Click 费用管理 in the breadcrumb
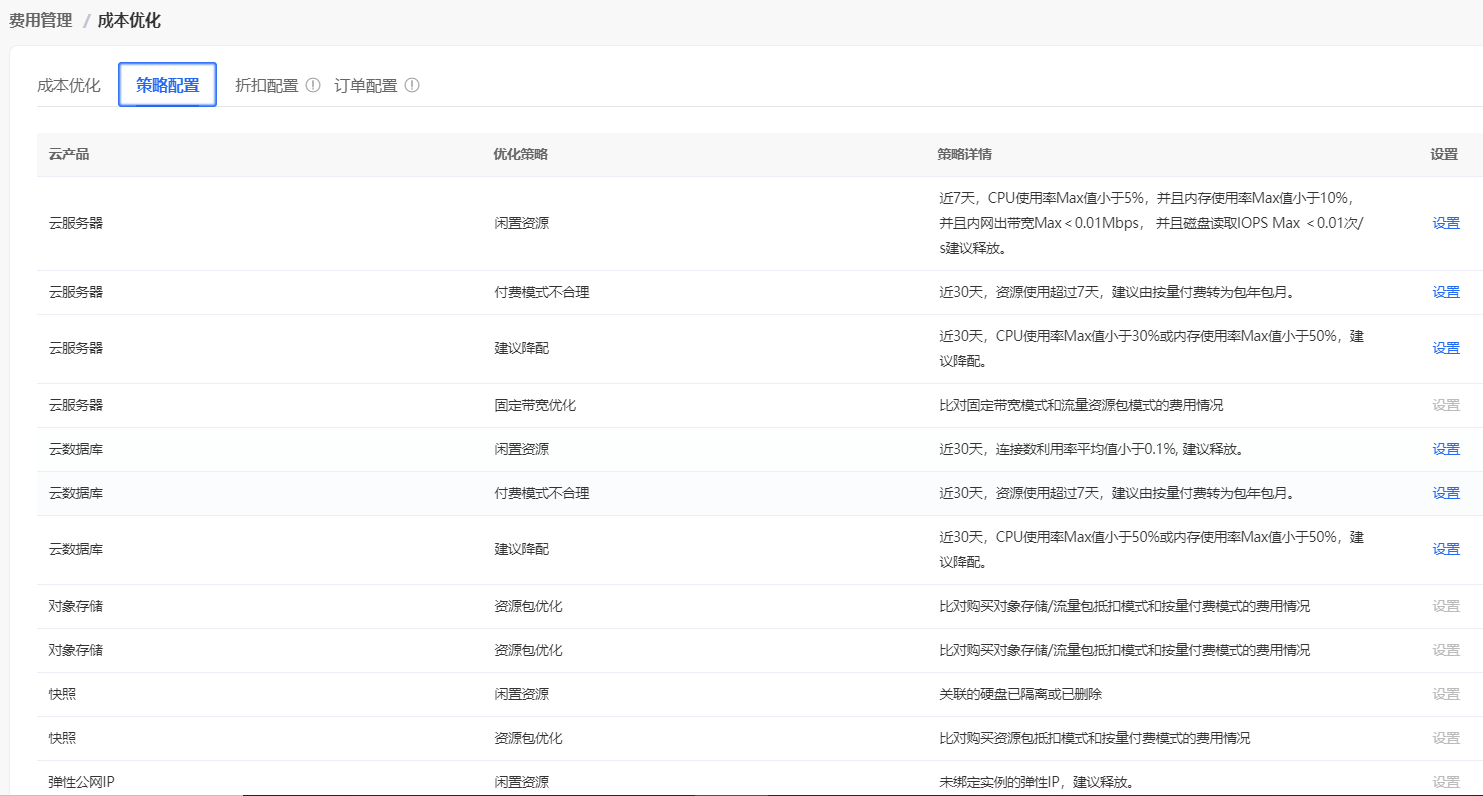 (x=41, y=20)
